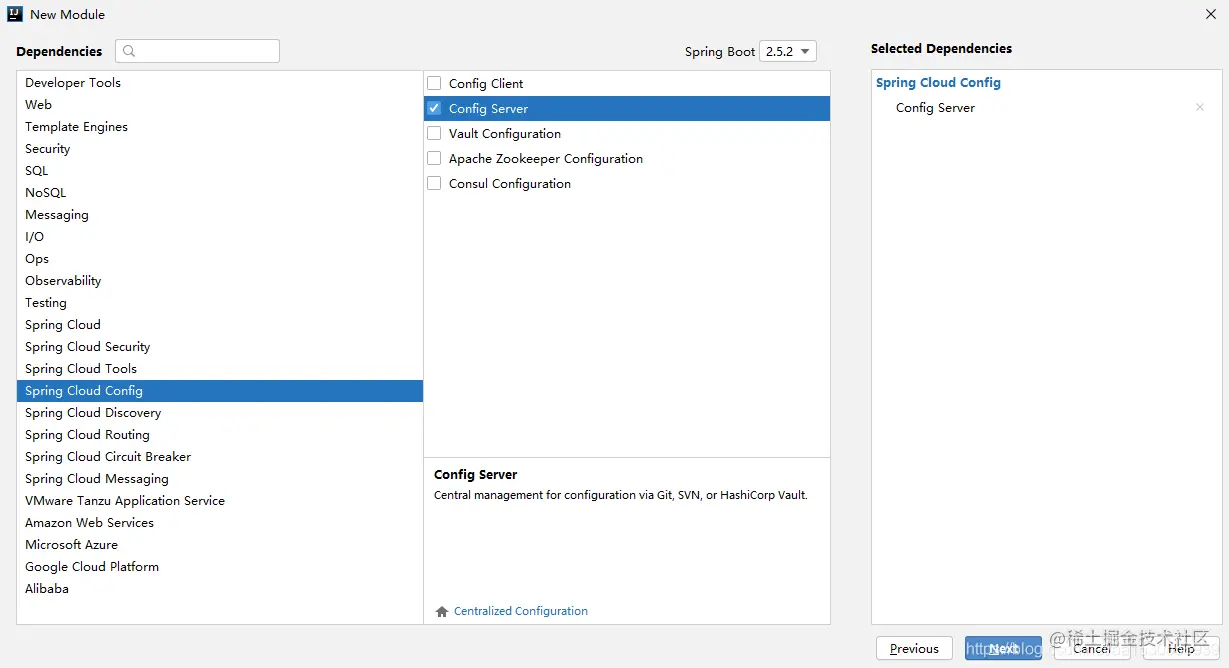Select the Web category

(x=220, y=105)
